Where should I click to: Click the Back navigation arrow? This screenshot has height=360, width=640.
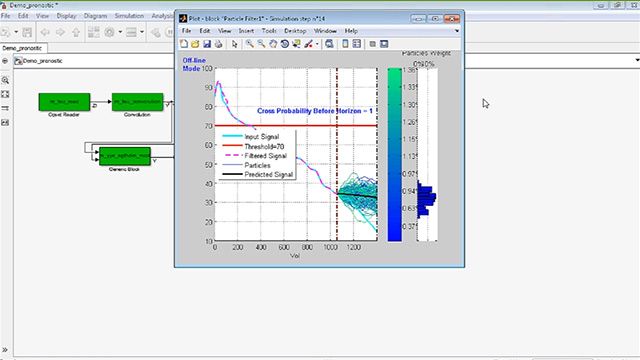tap(45, 32)
